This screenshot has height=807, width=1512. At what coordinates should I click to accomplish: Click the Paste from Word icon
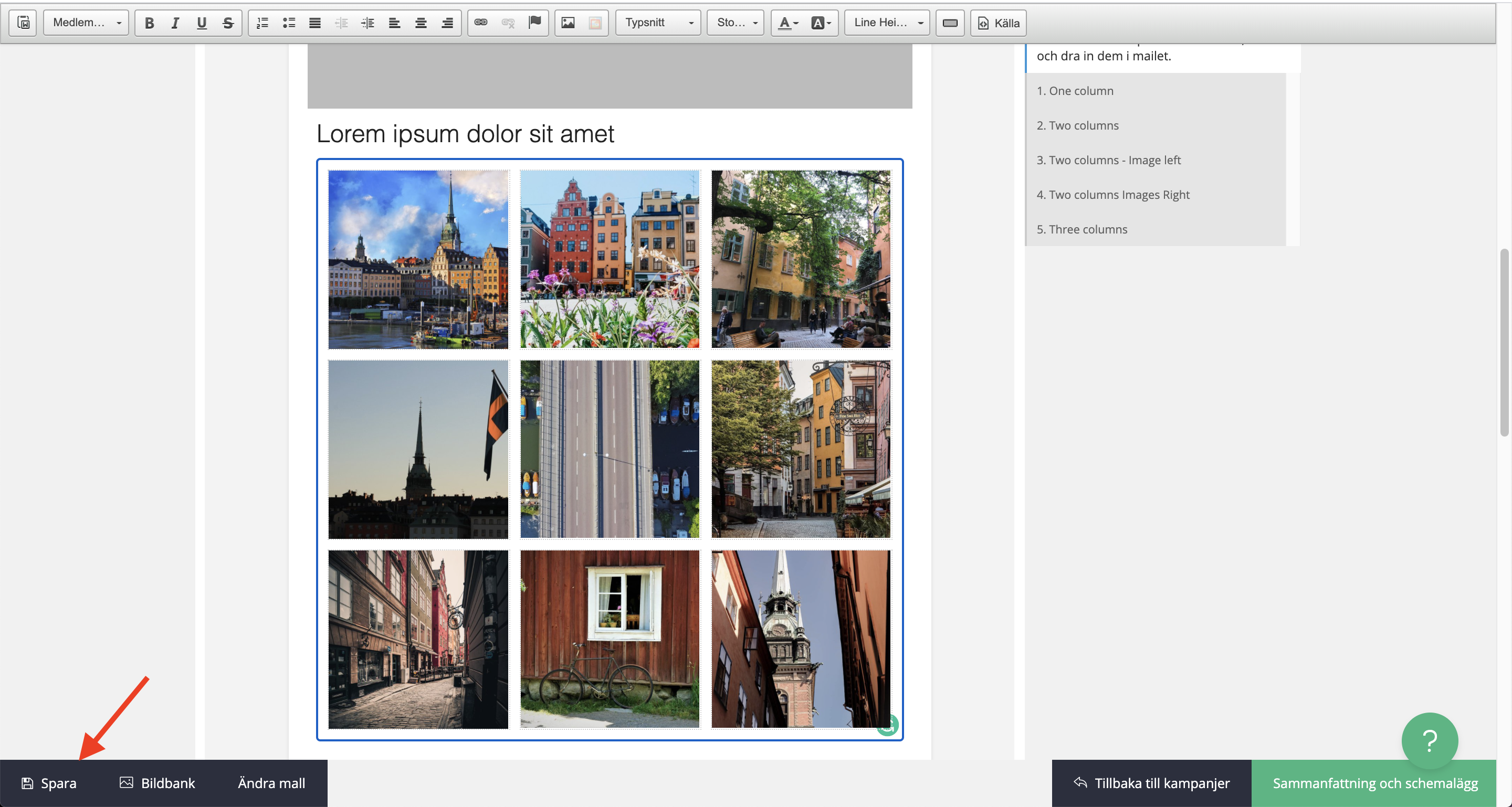click(24, 23)
